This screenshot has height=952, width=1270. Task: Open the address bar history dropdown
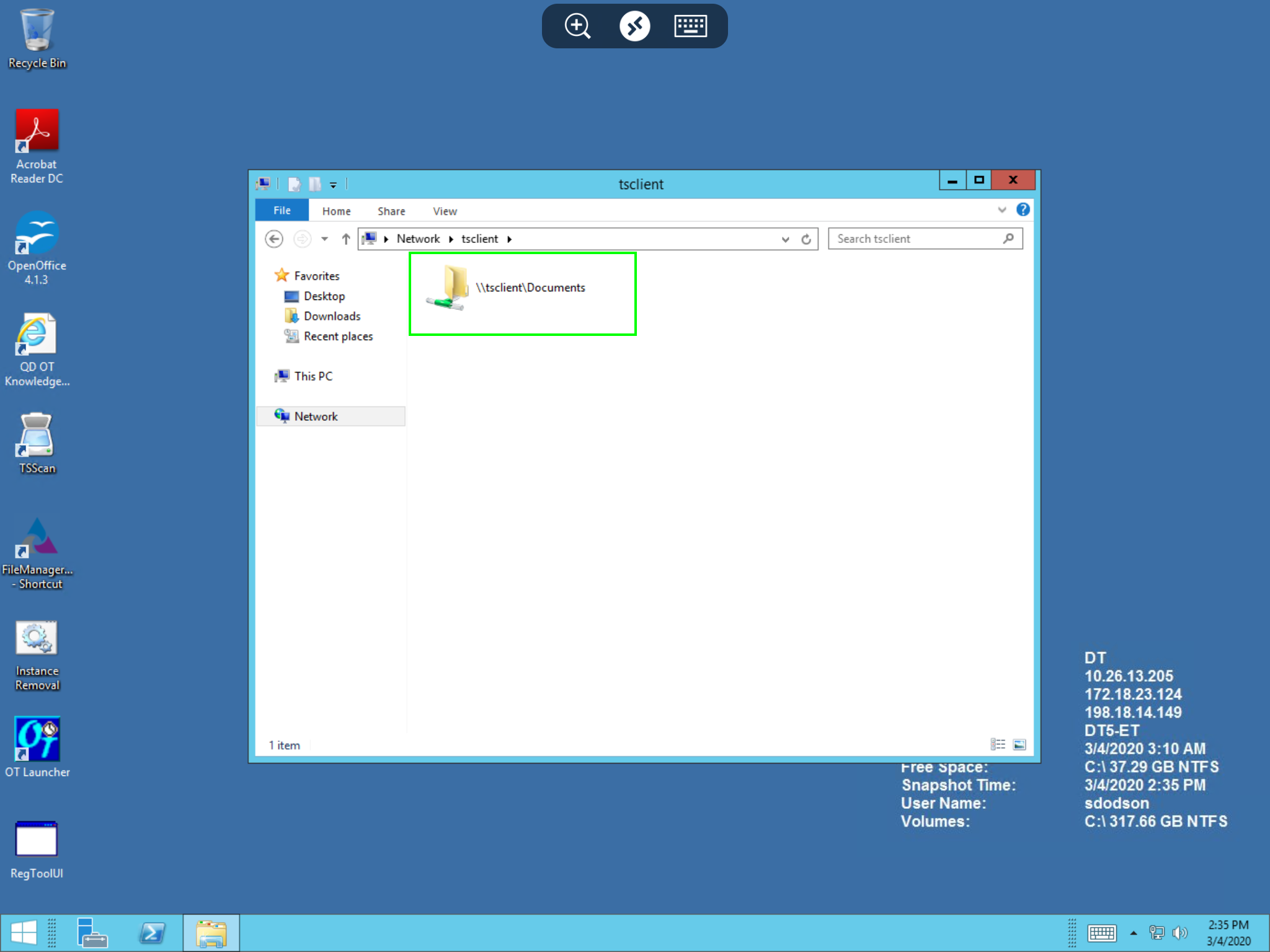(785, 239)
